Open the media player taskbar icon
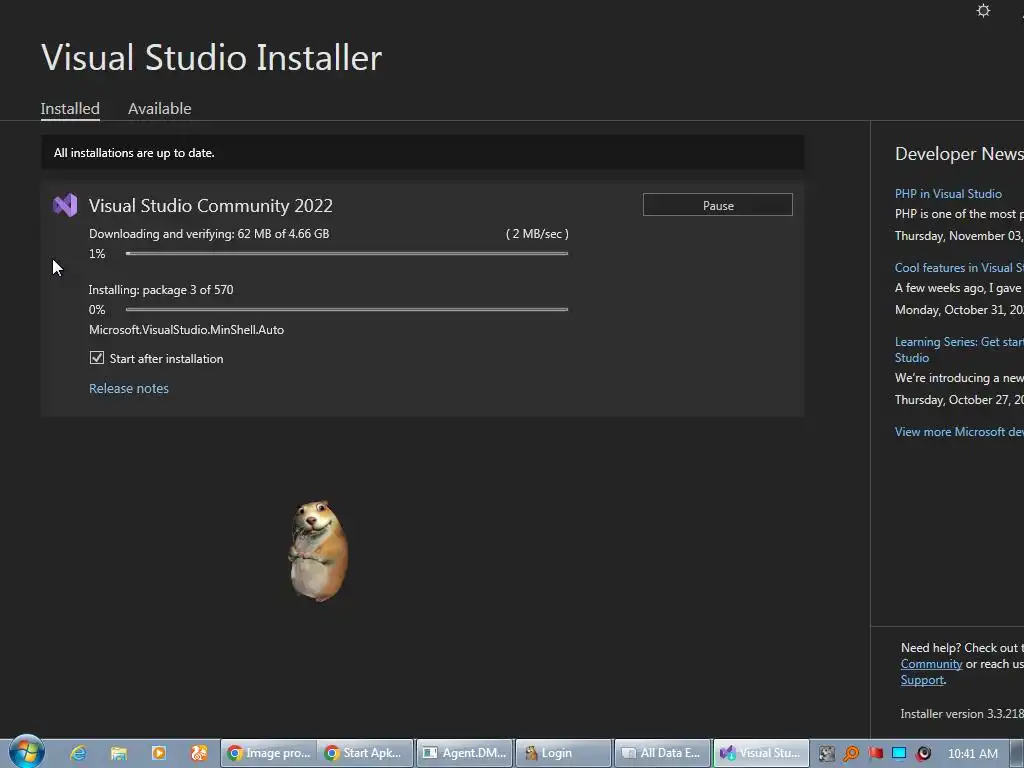Image resolution: width=1024 pixels, height=768 pixels. 159,753
